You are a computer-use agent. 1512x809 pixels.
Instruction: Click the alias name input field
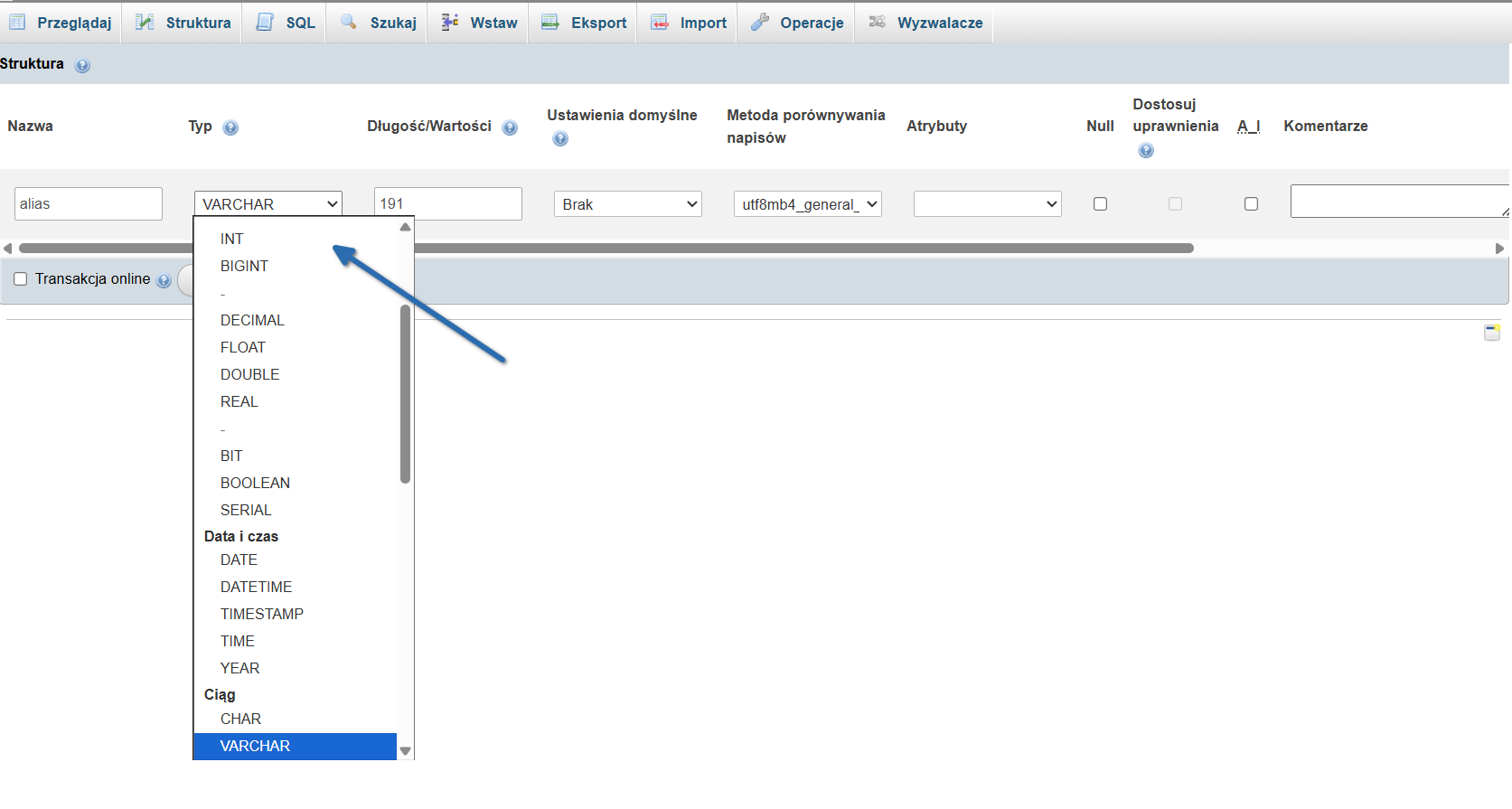coord(89,204)
